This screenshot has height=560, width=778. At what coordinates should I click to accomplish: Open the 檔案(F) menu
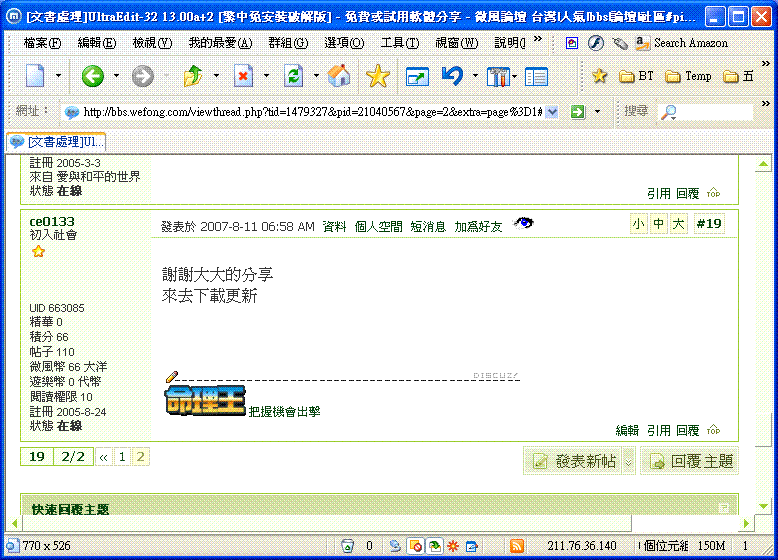click(x=42, y=43)
